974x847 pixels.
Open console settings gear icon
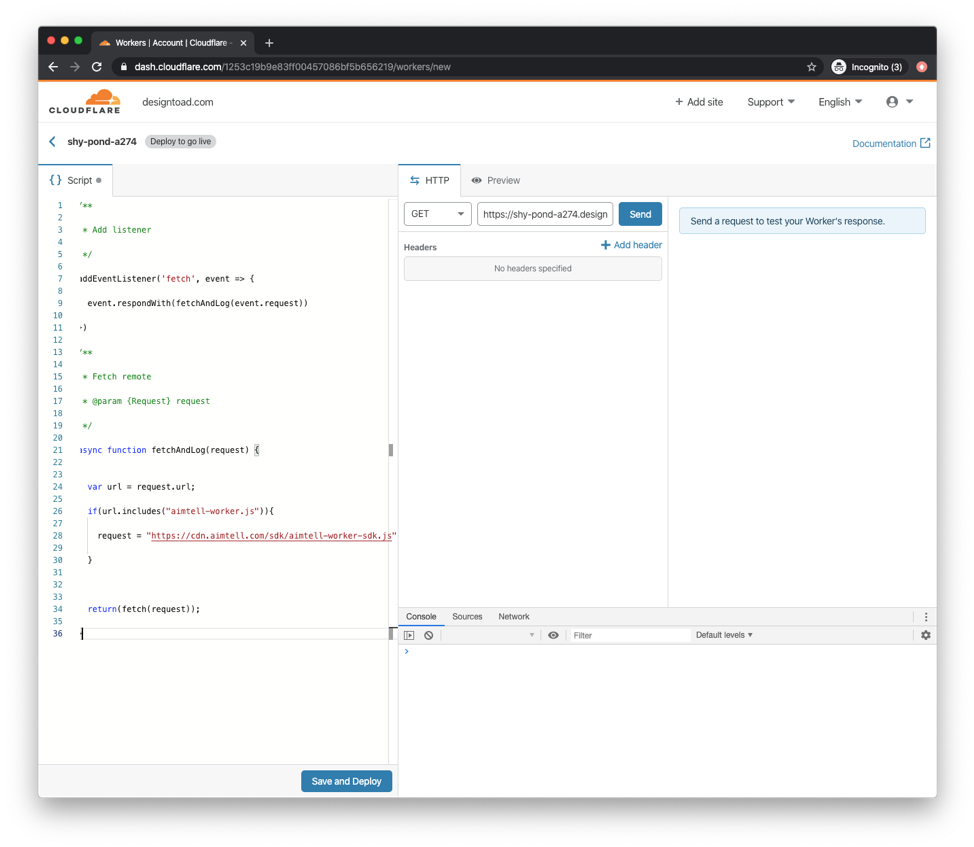925,635
